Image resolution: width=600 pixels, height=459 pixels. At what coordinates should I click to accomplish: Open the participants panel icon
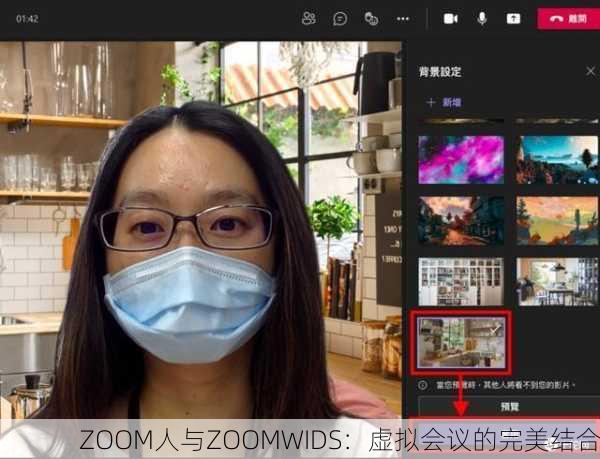[x=309, y=18]
